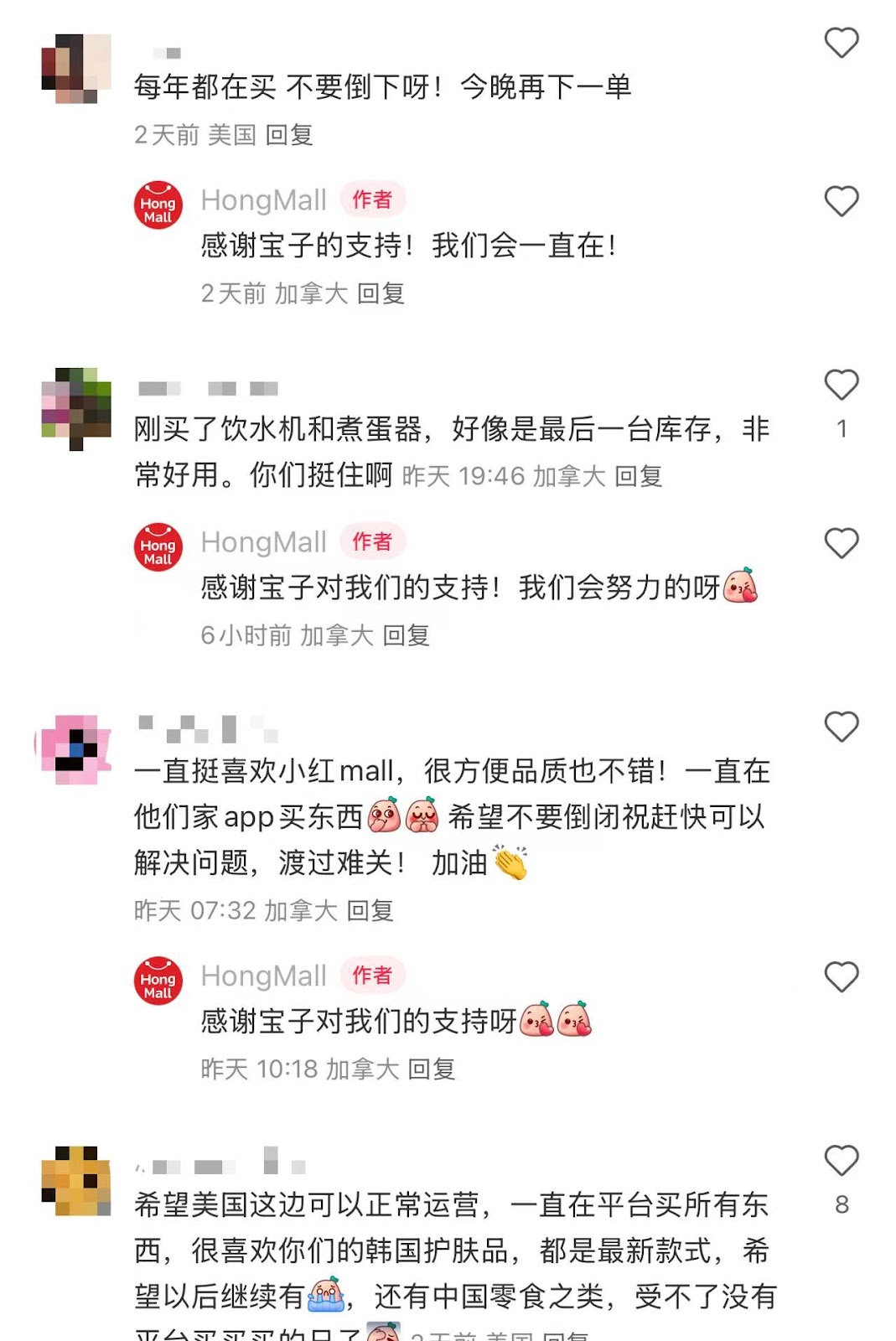View yellow pixelated avatar commenter's profile

[x=76, y=1181]
